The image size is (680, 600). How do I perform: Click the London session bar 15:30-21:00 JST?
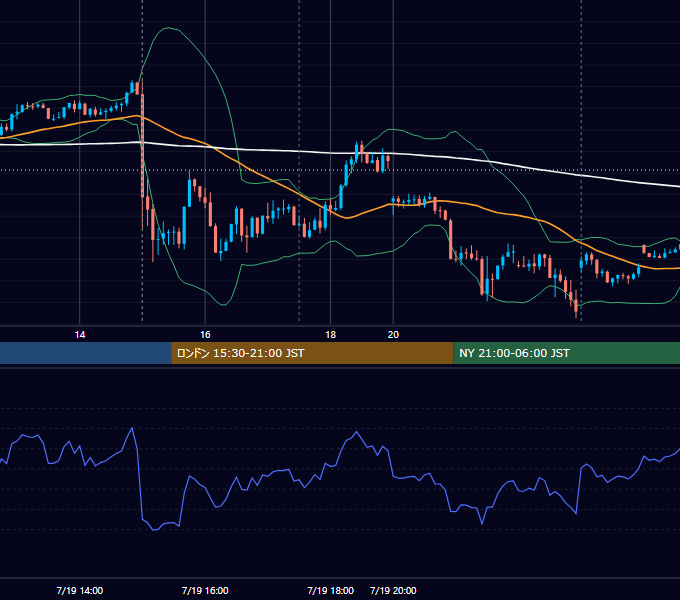312,353
